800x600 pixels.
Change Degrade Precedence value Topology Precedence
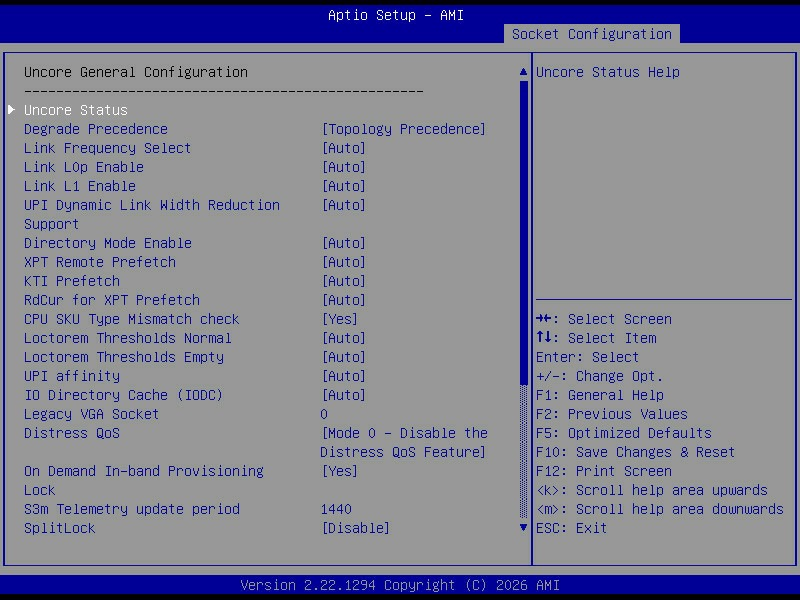click(x=404, y=129)
